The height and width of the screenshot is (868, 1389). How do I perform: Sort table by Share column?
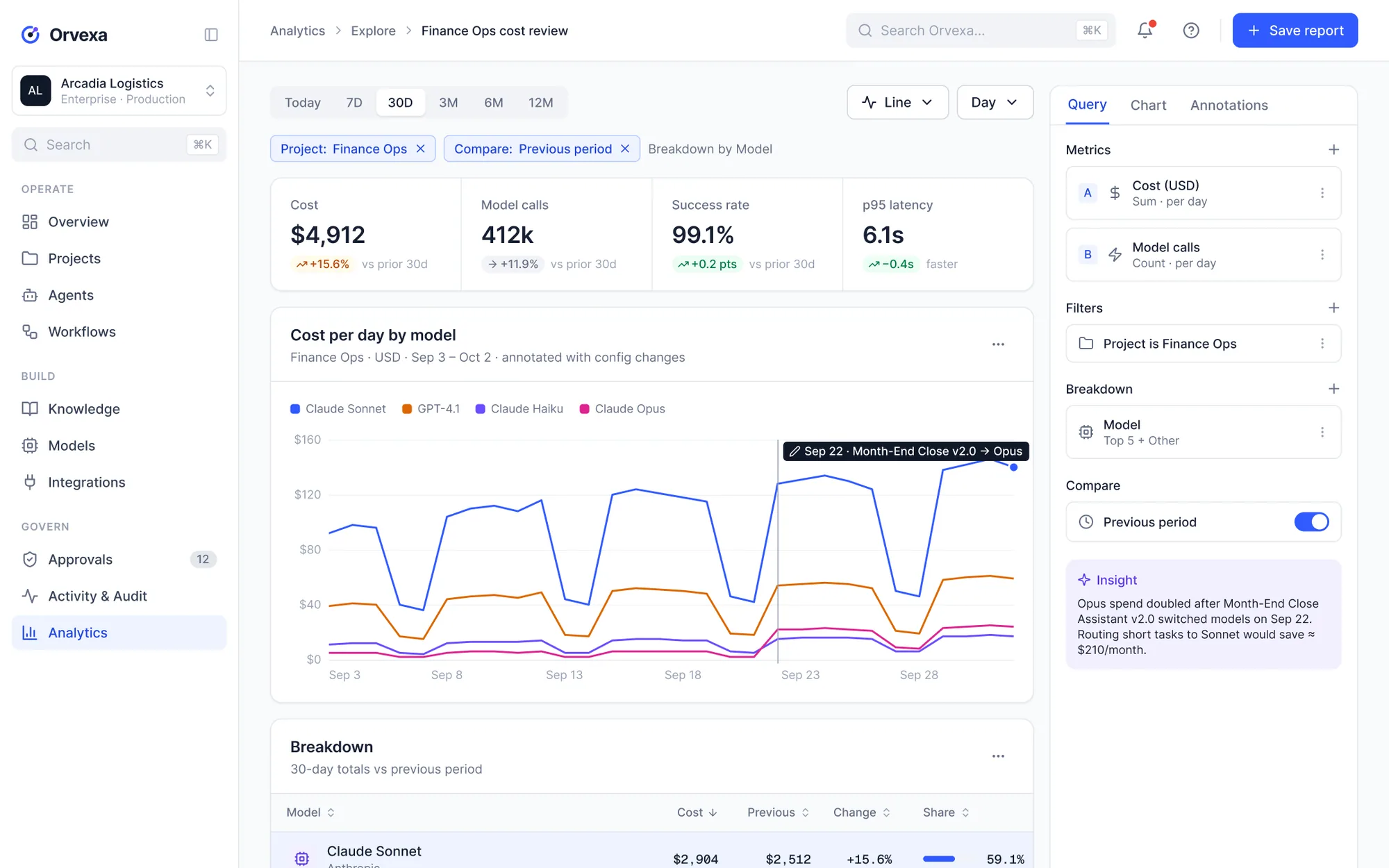[x=946, y=812]
